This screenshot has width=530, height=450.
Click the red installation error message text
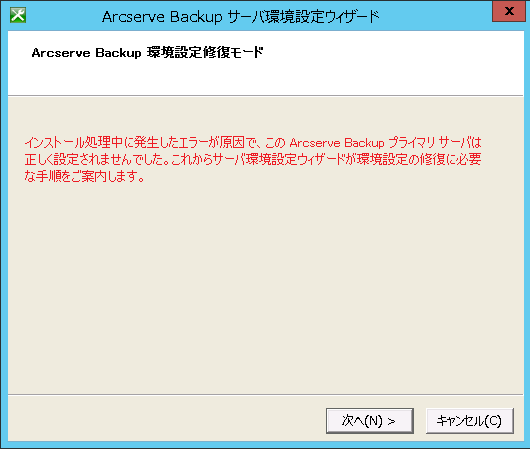point(253,159)
